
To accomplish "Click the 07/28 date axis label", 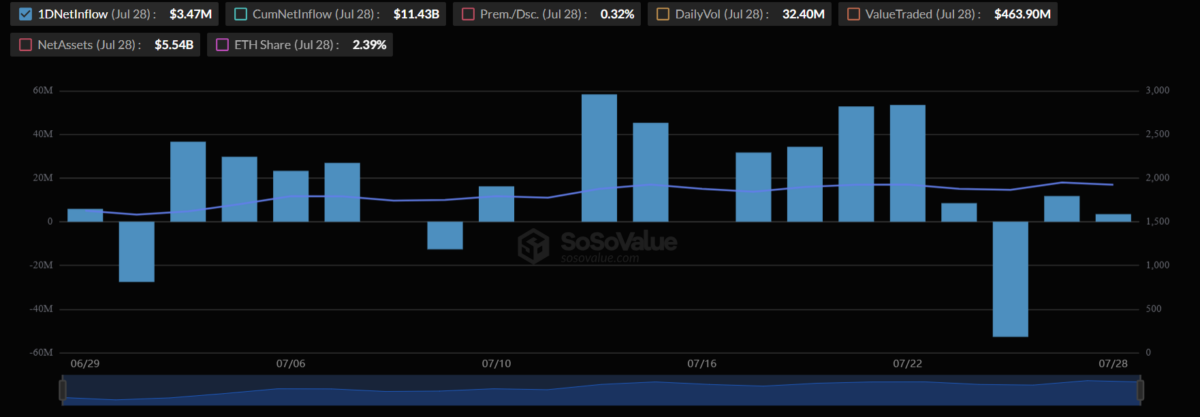I will 1113,363.
